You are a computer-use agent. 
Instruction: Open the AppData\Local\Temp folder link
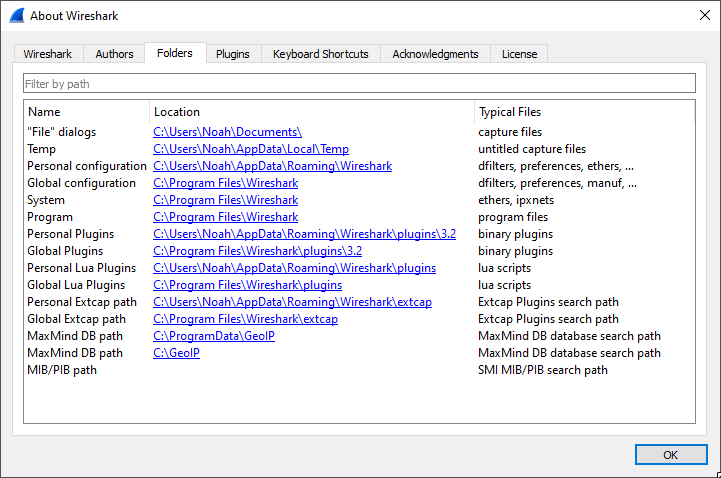tap(251, 149)
